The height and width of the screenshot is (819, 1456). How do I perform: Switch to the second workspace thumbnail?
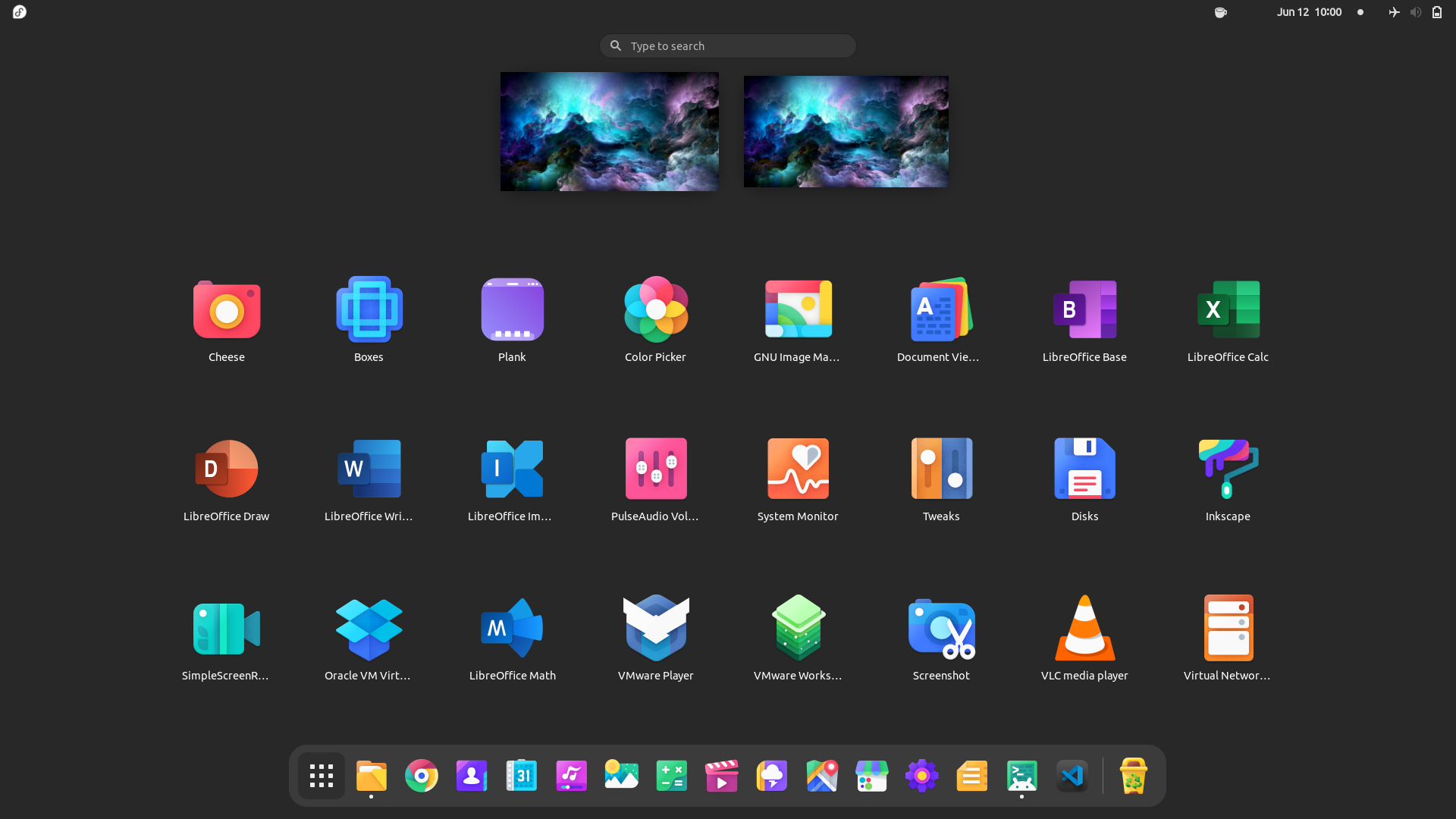[846, 131]
